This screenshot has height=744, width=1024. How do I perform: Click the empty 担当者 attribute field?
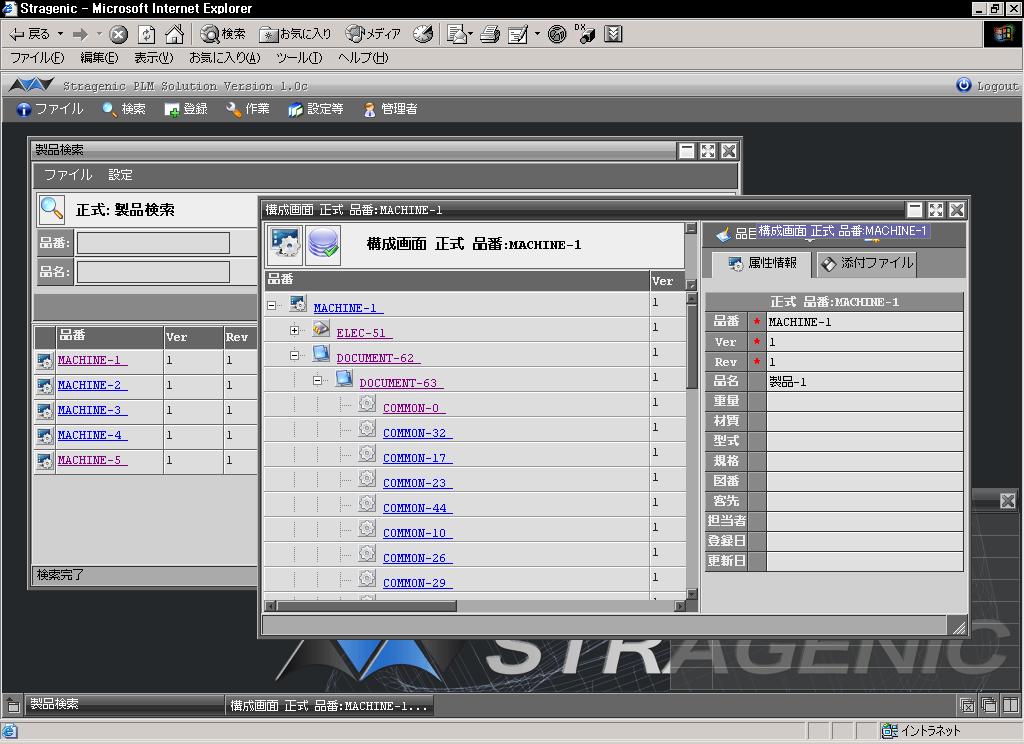[x=865, y=521]
